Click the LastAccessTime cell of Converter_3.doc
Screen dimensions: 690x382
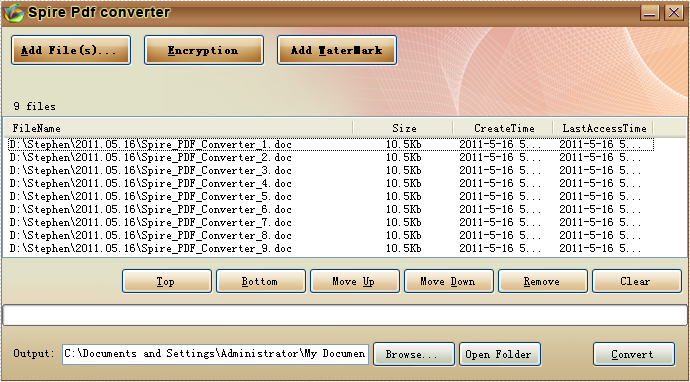click(x=601, y=170)
